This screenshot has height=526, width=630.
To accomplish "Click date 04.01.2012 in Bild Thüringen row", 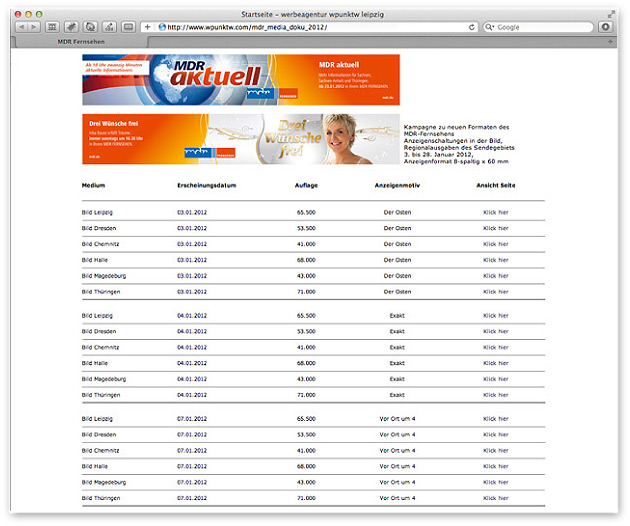I will point(192,395).
